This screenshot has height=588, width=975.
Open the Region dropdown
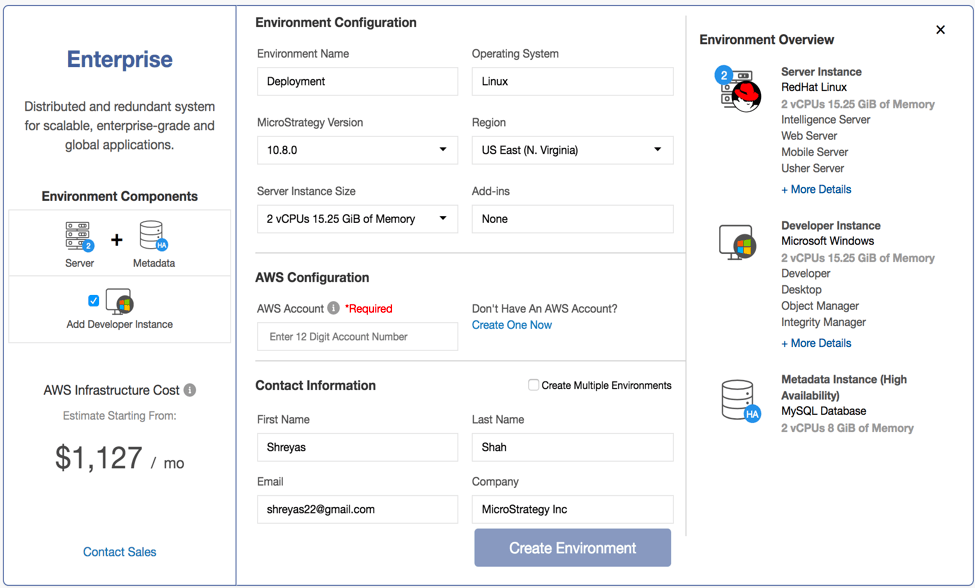572,150
